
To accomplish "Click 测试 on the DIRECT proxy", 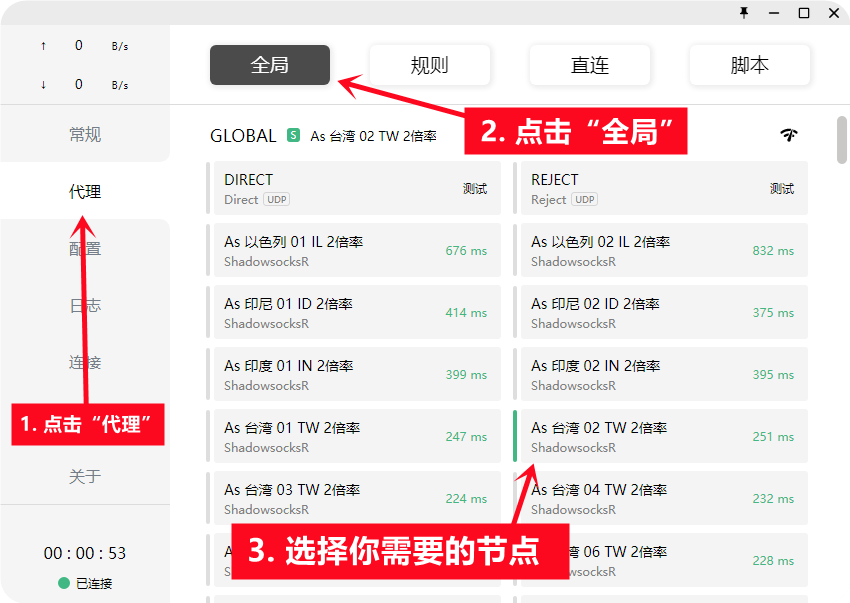I will coord(475,188).
